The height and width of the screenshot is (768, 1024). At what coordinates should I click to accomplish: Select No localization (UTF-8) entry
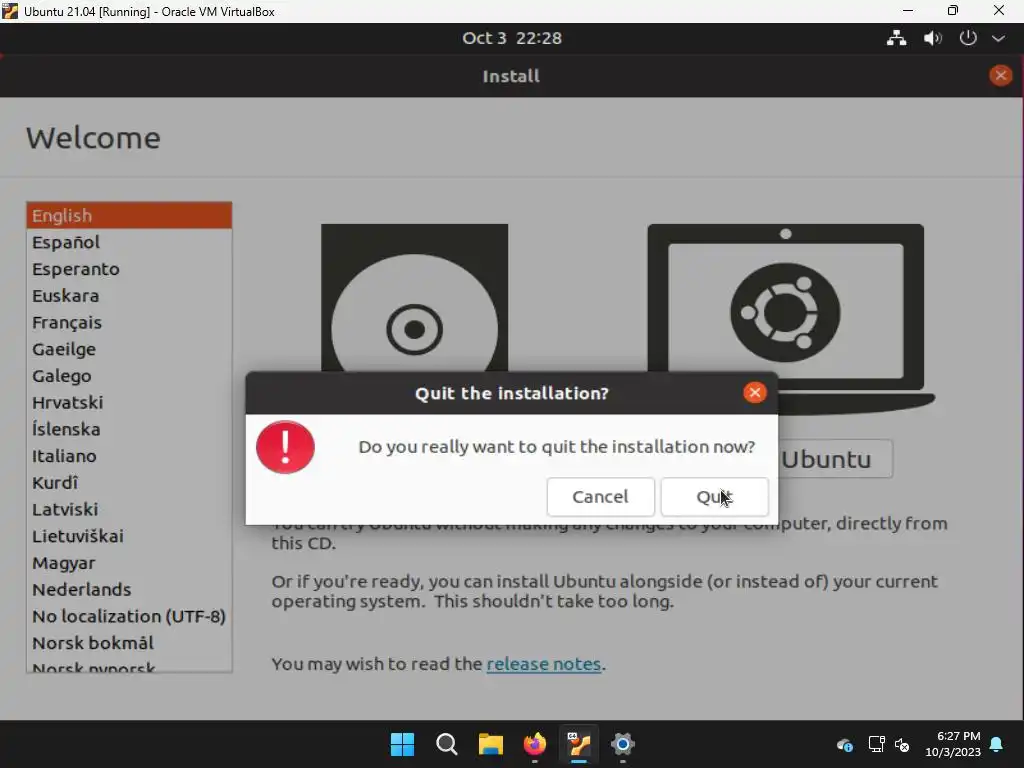coord(129,616)
